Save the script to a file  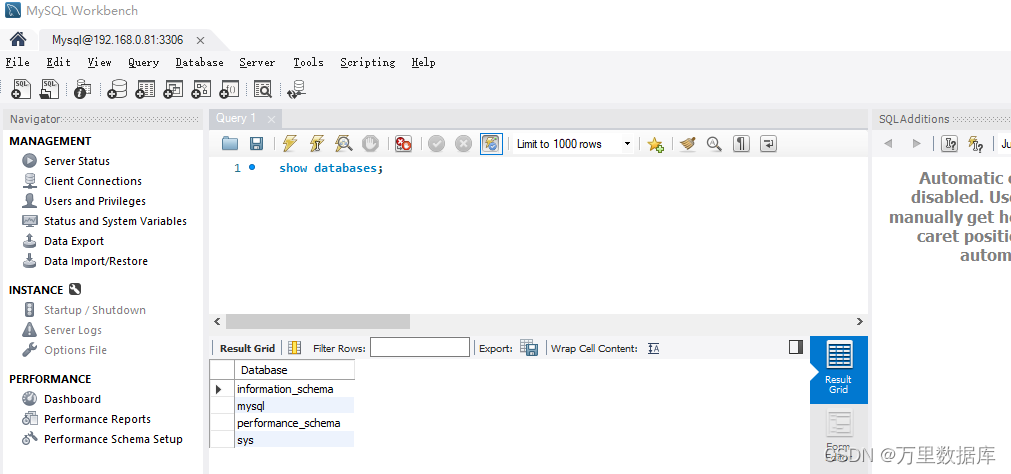[256, 144]
